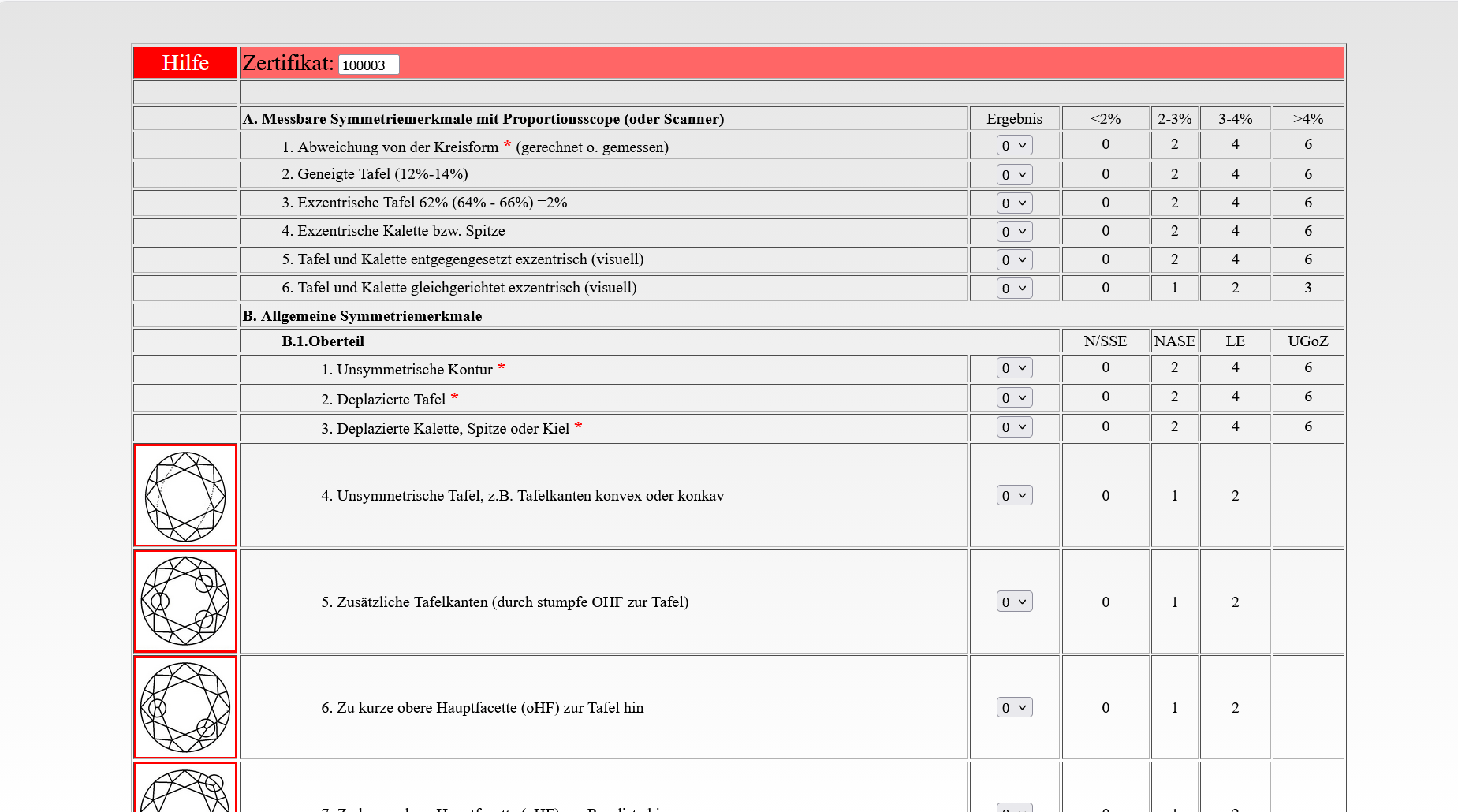The width and height of the screenshot is (1458, 812).
Task: Click the zu kurze Hauptfacette diamond diagram
Action: (185, 707)
